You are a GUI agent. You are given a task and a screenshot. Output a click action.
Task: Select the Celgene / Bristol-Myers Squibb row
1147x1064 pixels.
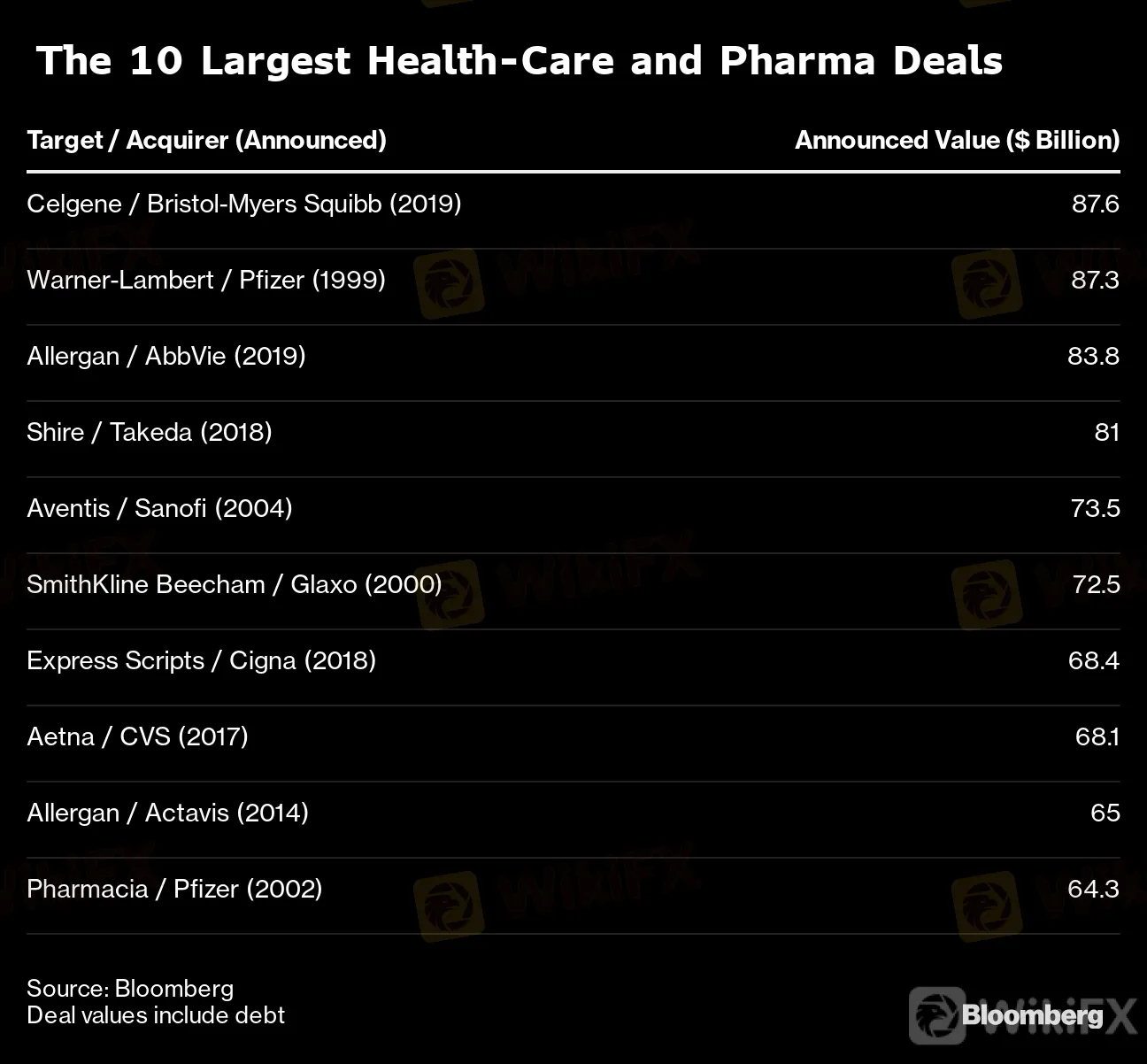click(244, 204)
